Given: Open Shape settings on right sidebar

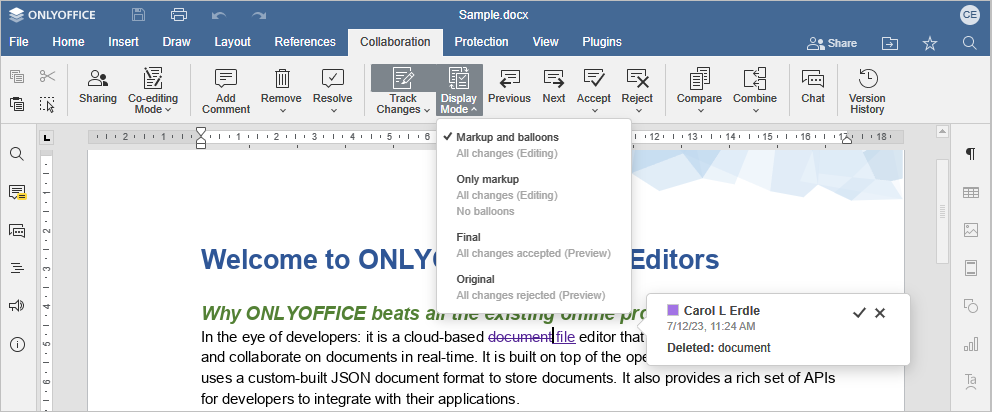Looking at the screenshot, I should (x=970, y=306).
